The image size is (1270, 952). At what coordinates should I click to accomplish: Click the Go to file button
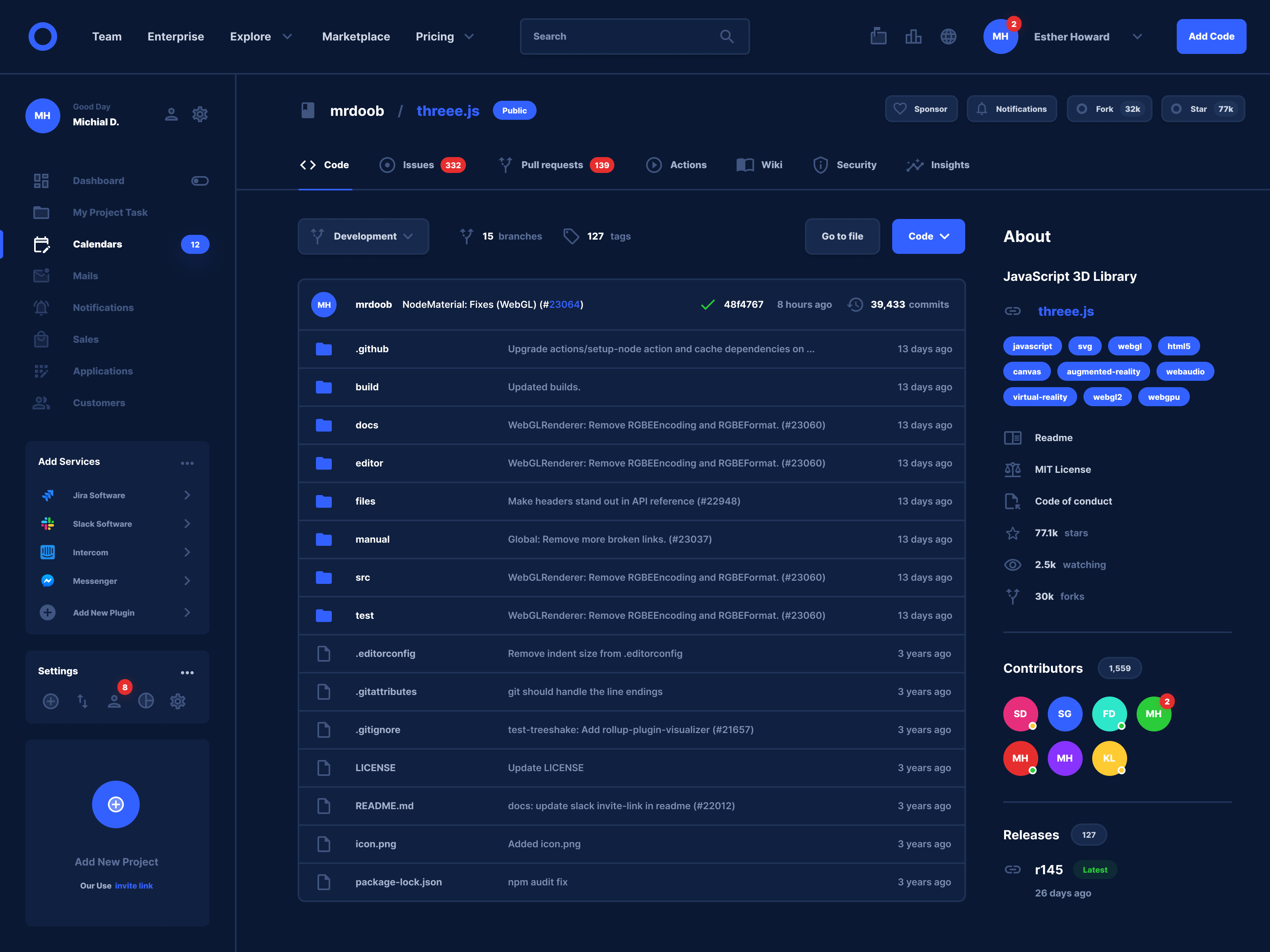pos(842,236)
